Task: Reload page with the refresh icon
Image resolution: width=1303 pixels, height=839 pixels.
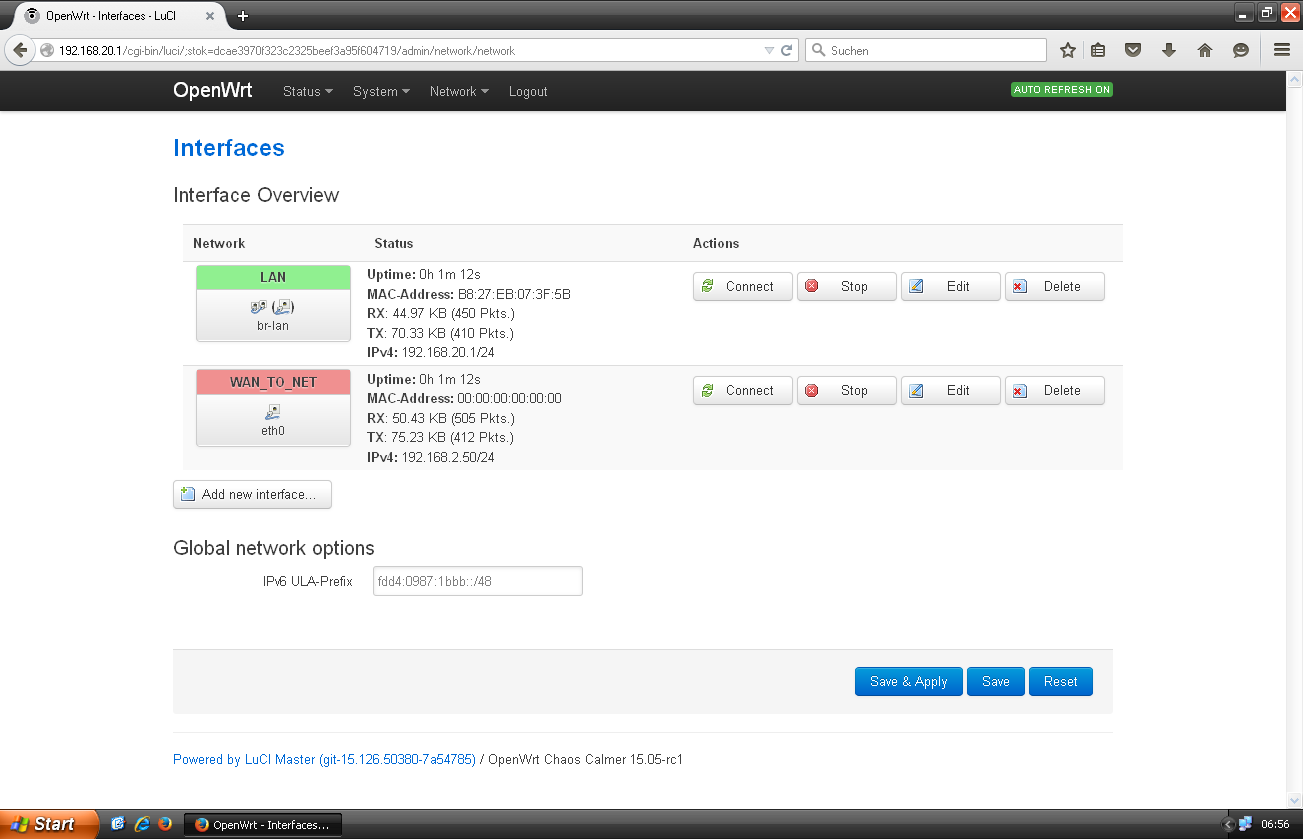Action: [x=787, y=50]
